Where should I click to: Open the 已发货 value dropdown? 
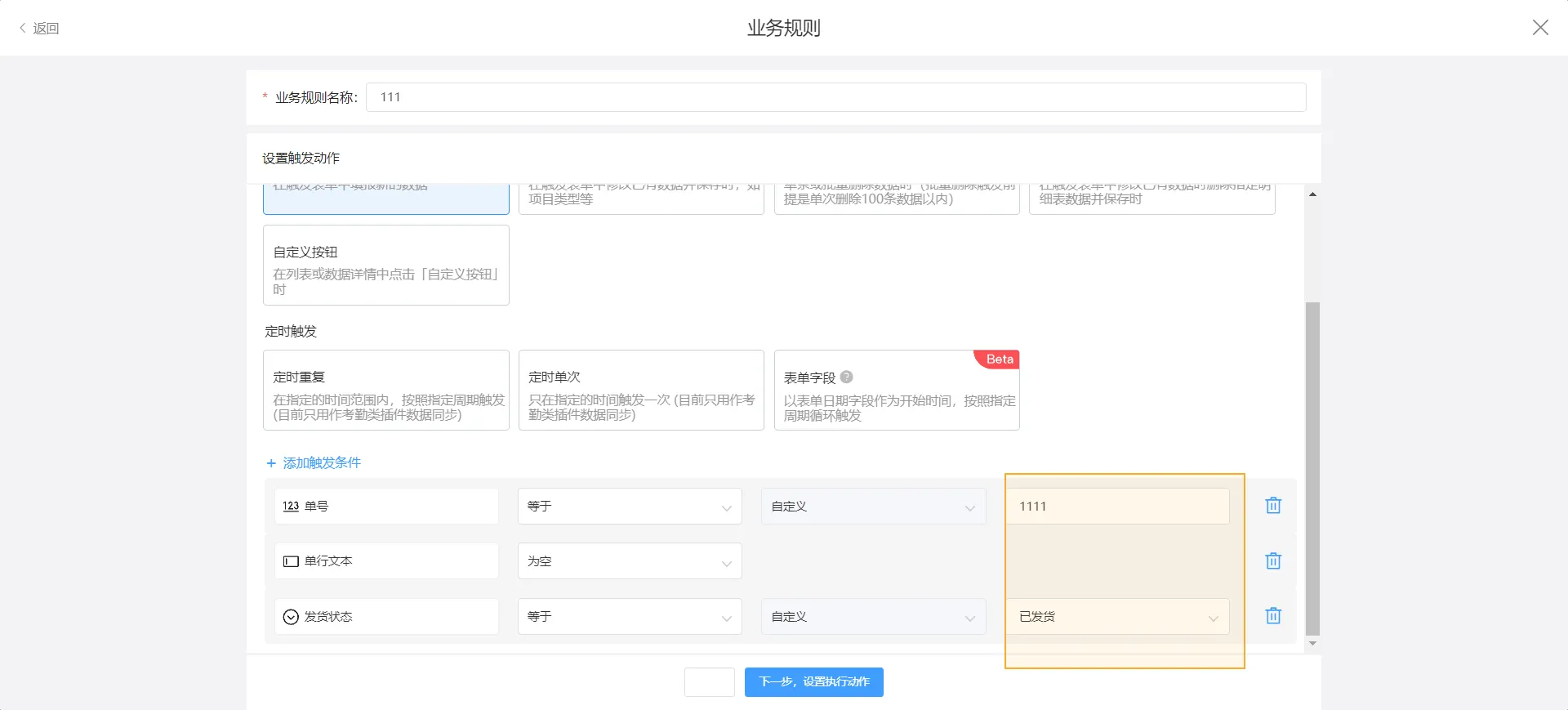point(1117,617)
